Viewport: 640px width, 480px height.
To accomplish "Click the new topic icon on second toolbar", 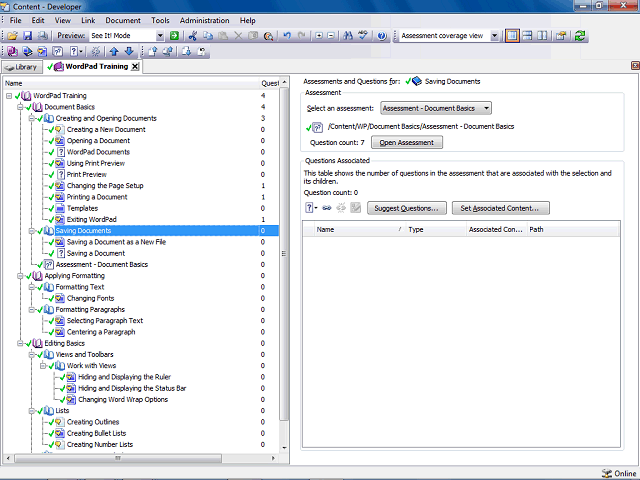I will click(42, 51).
